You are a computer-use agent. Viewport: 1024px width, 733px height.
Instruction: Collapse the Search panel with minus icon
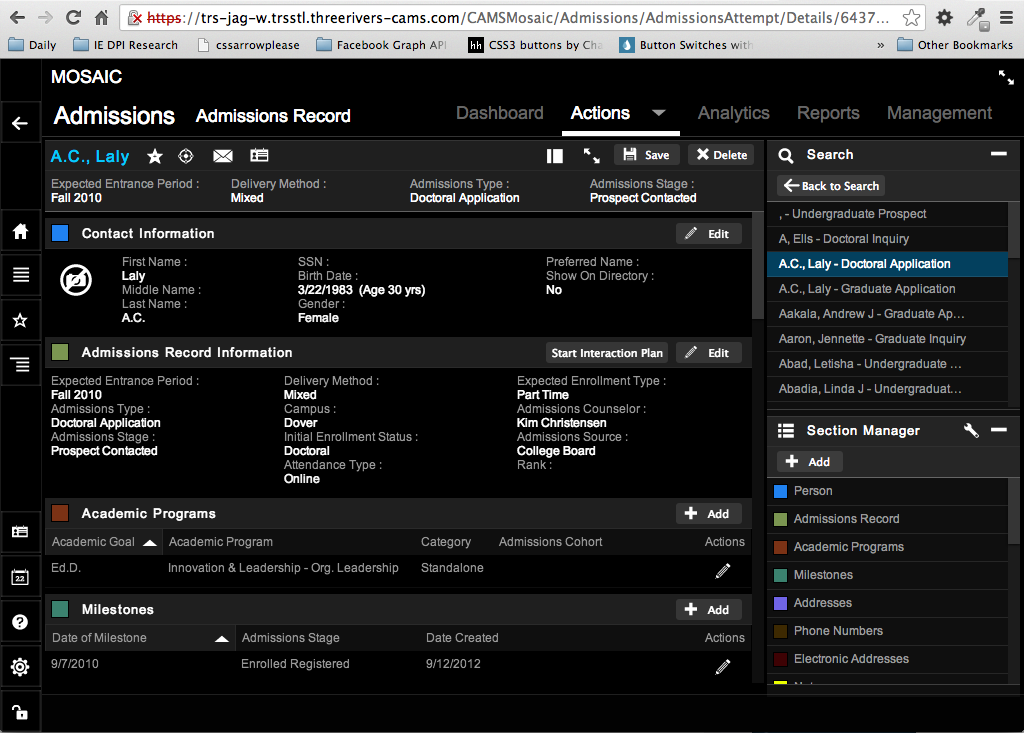(998, 154)
